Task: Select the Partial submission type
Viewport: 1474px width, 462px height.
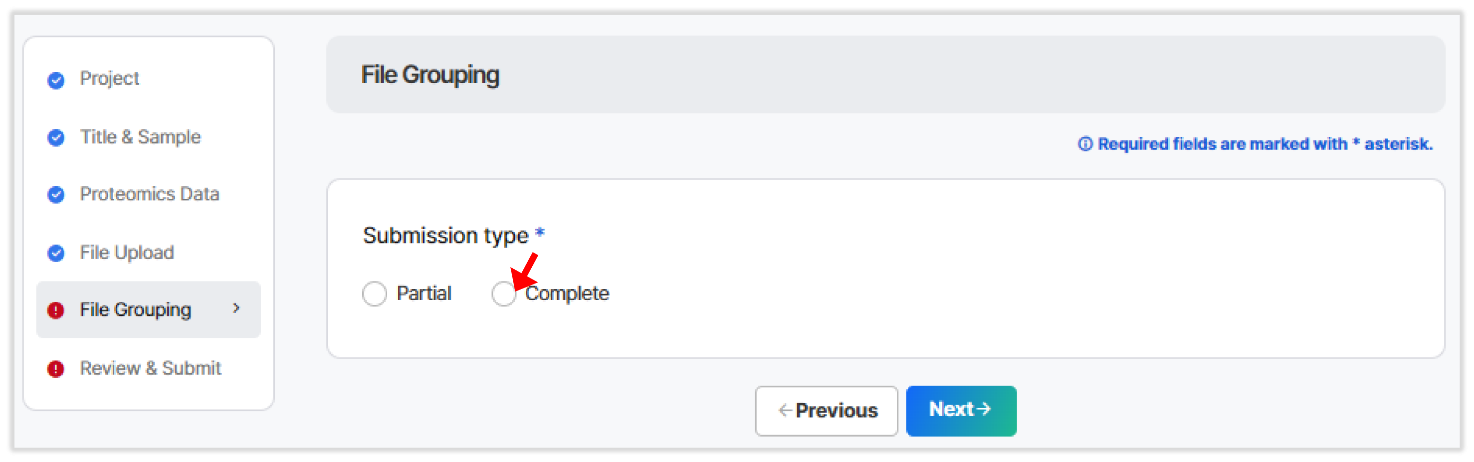Action: [374, 294]
